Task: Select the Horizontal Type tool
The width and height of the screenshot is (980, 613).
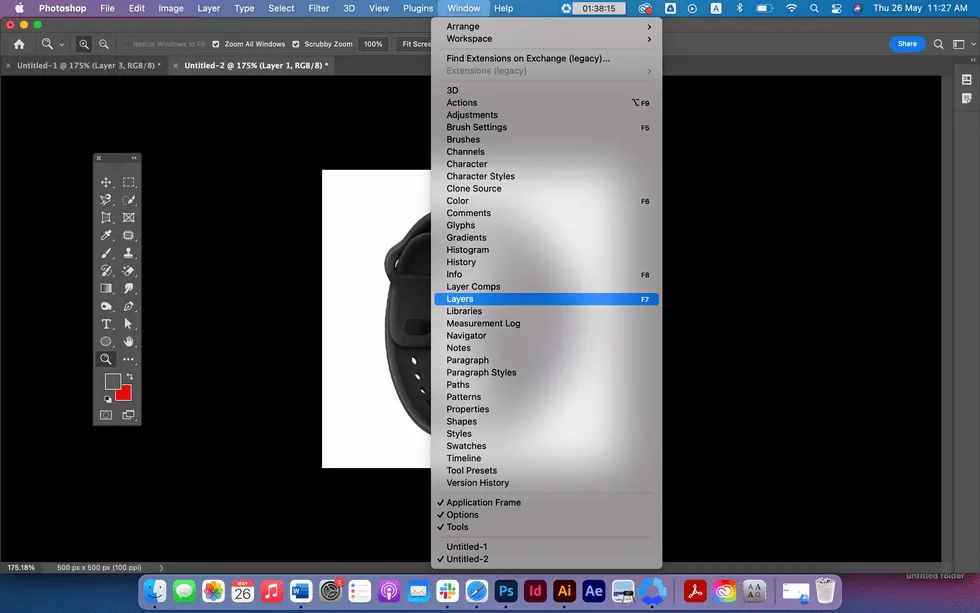Action: [x=106, y=324]
